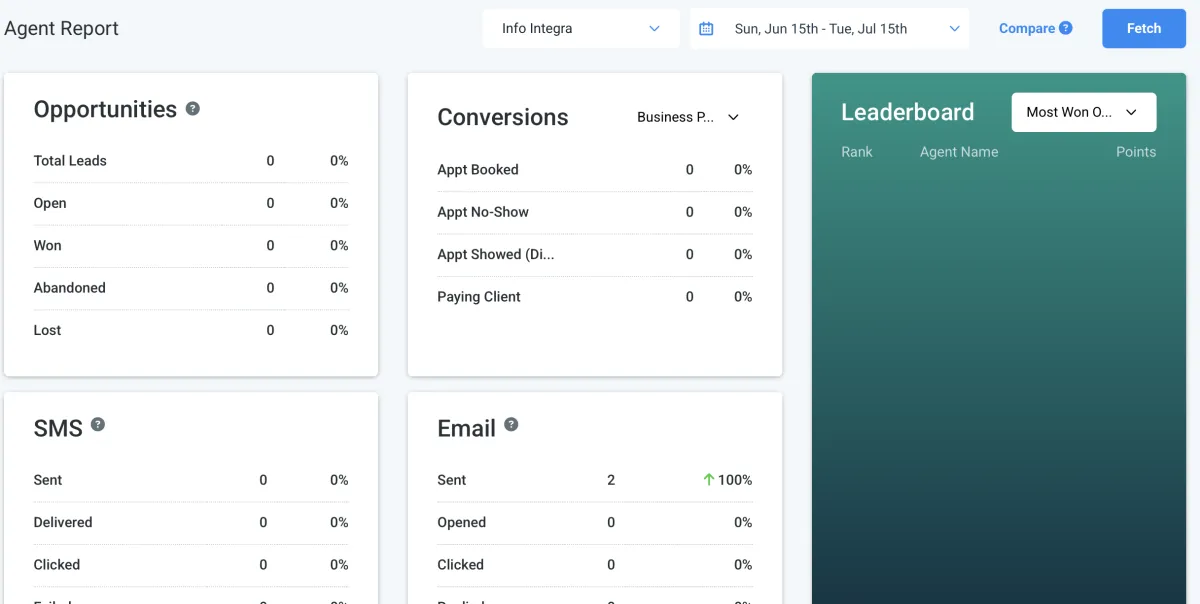Open the Info Integra agent dropdown

coord(581,29)
